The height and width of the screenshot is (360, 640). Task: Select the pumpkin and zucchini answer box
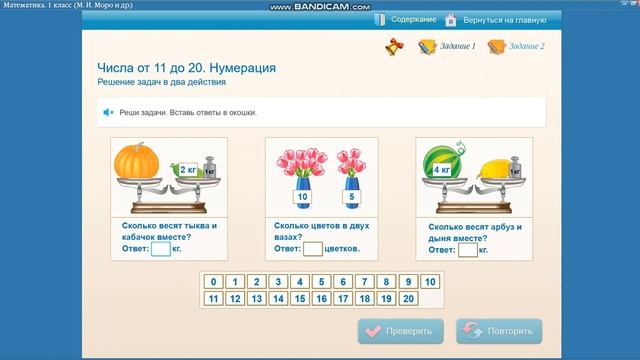click(x=161, y=249)
